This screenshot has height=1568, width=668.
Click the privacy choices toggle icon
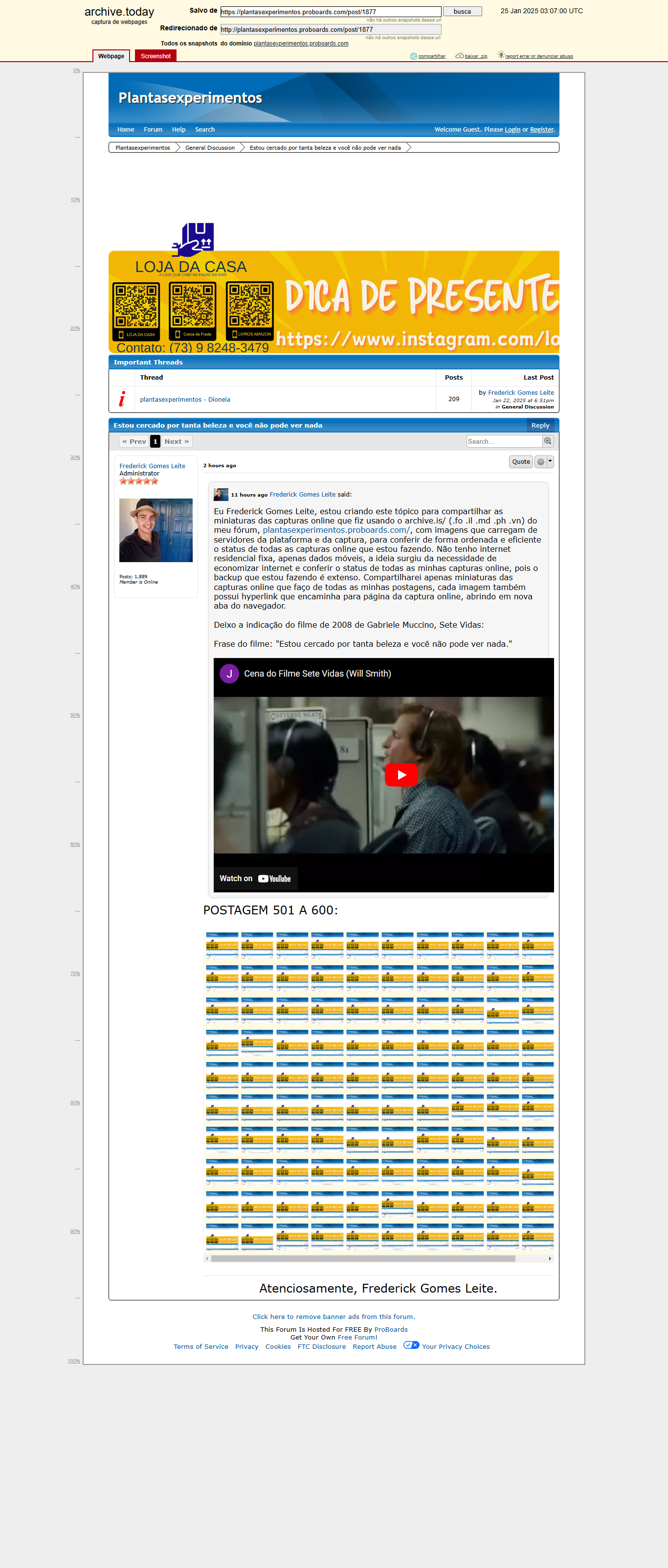point(411,1345)
